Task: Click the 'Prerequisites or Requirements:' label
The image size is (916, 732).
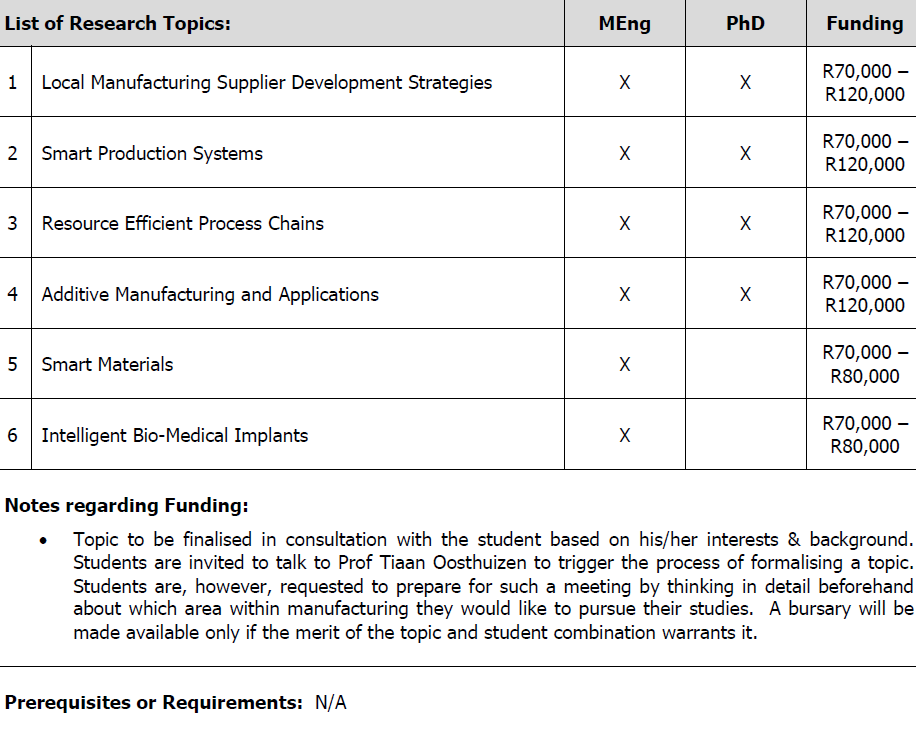Action: (x=153, y=702)
